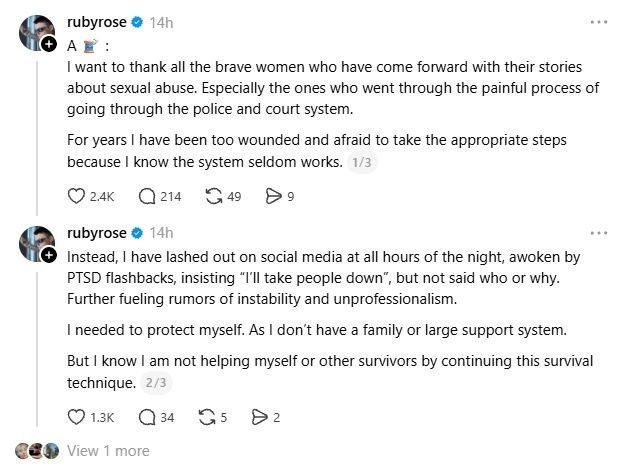Click the 14h timestamp on second post
This screenshot has width=628, height=469.
pyautogui.click(x=161, y=233)
